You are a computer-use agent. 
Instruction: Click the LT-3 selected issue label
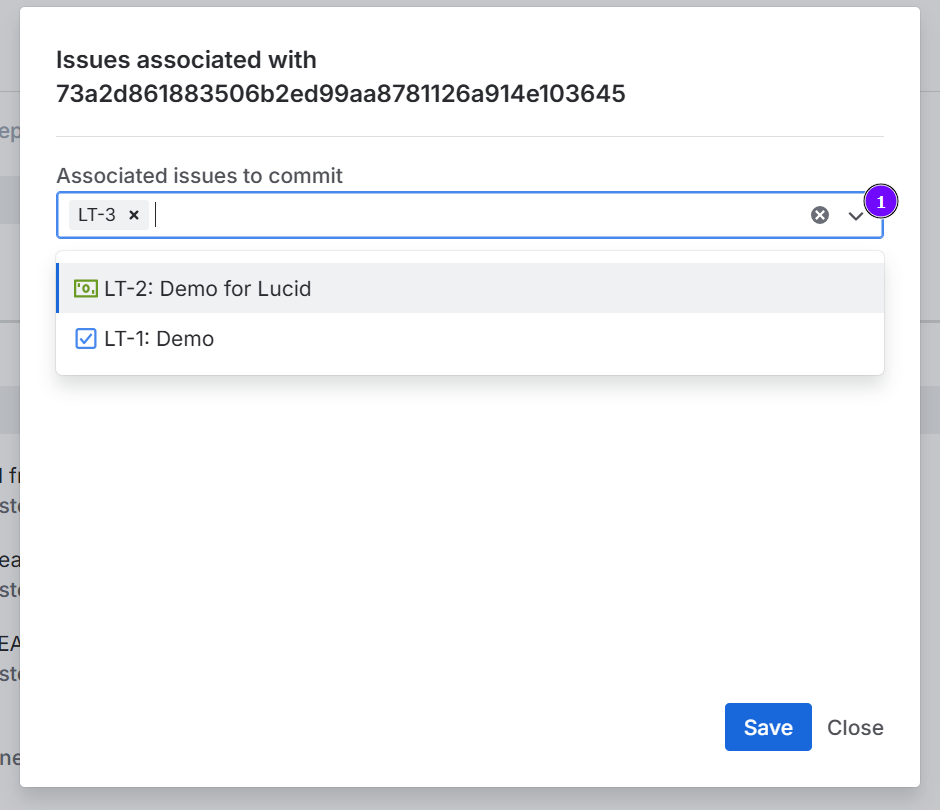[x=97, y=215]
